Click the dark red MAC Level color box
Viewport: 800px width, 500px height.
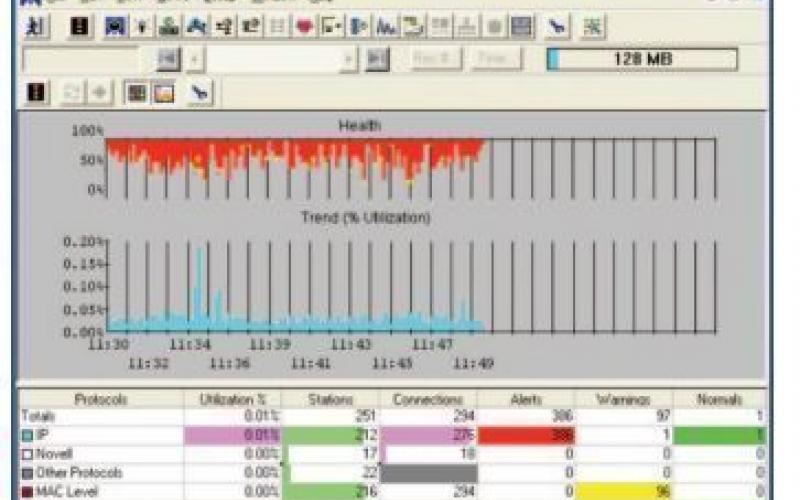coord(26,490)
